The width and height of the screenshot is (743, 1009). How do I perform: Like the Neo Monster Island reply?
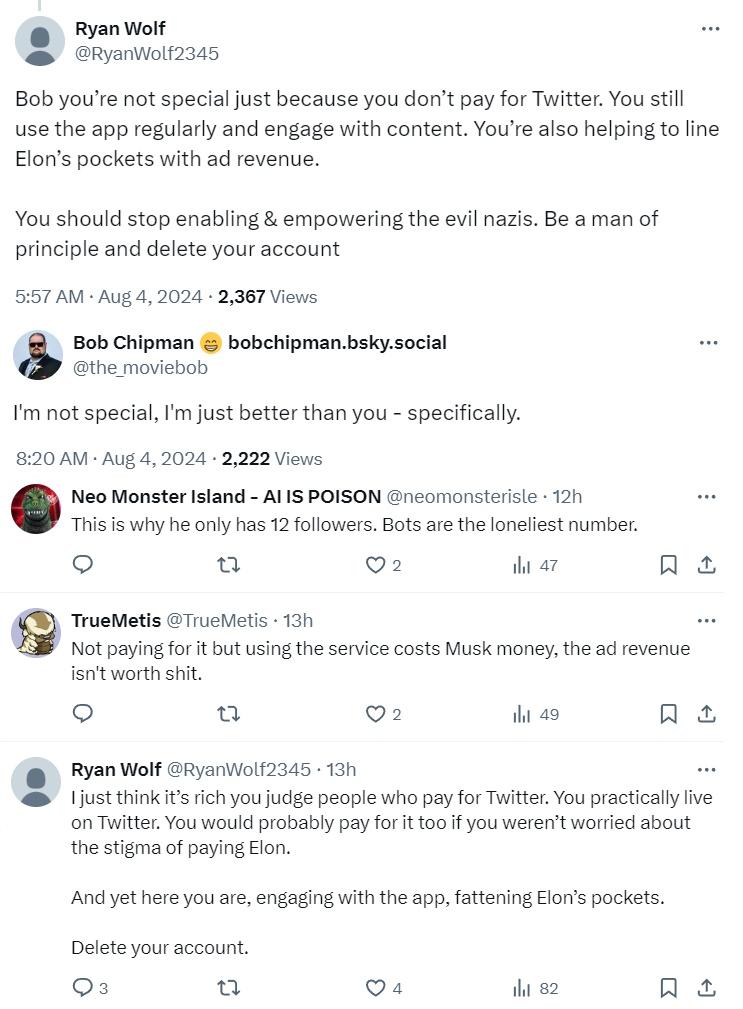(x=376, y=565)
